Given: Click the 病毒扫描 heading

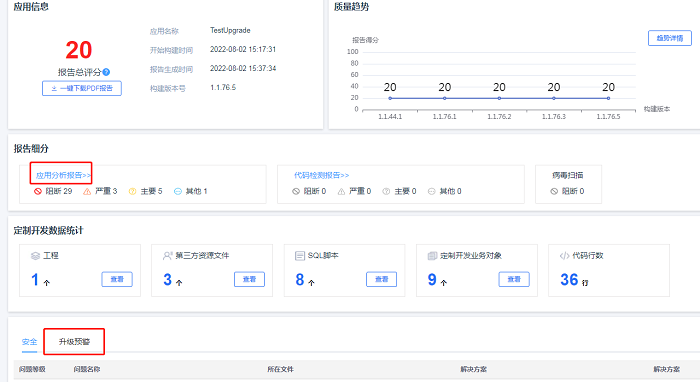Looking at the screenshot, I should 567,175.
